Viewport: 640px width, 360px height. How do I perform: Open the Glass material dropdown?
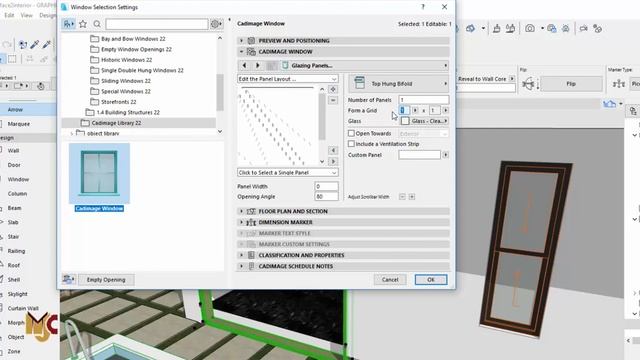(424, 121)
